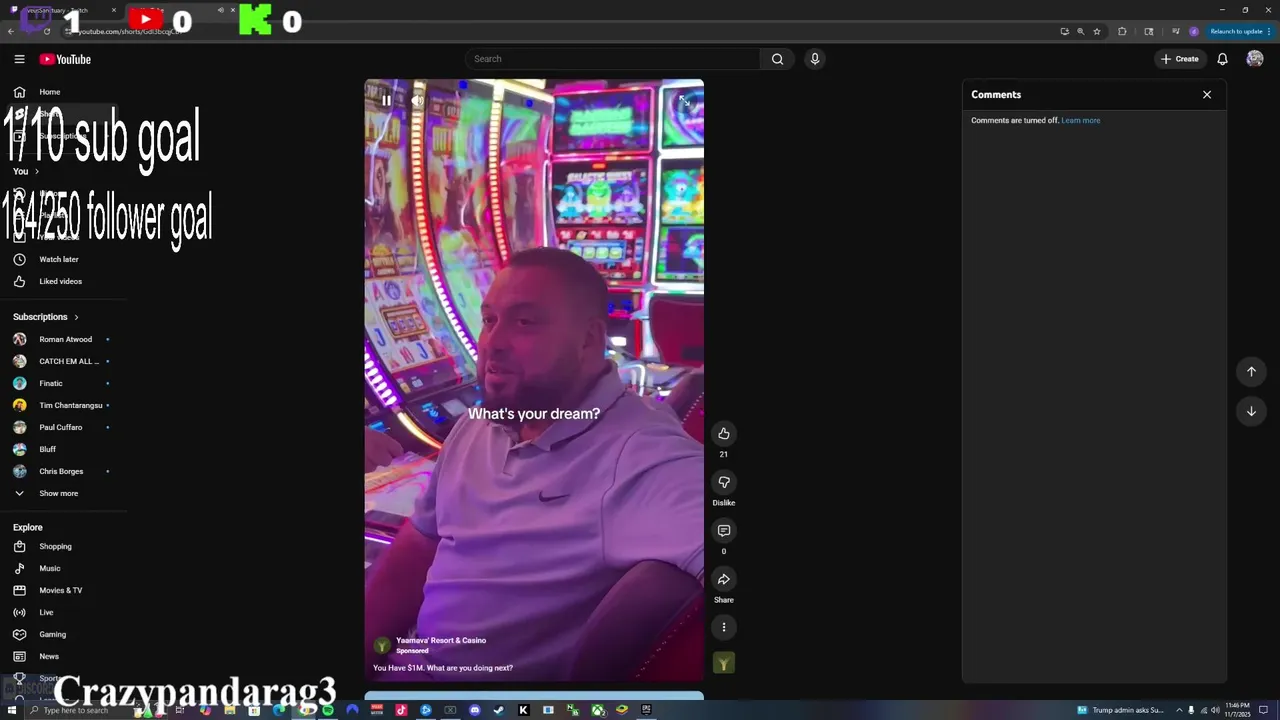1280x720 pixels.
Task: Open Discord from the taskbar
Action: [475, 710]
